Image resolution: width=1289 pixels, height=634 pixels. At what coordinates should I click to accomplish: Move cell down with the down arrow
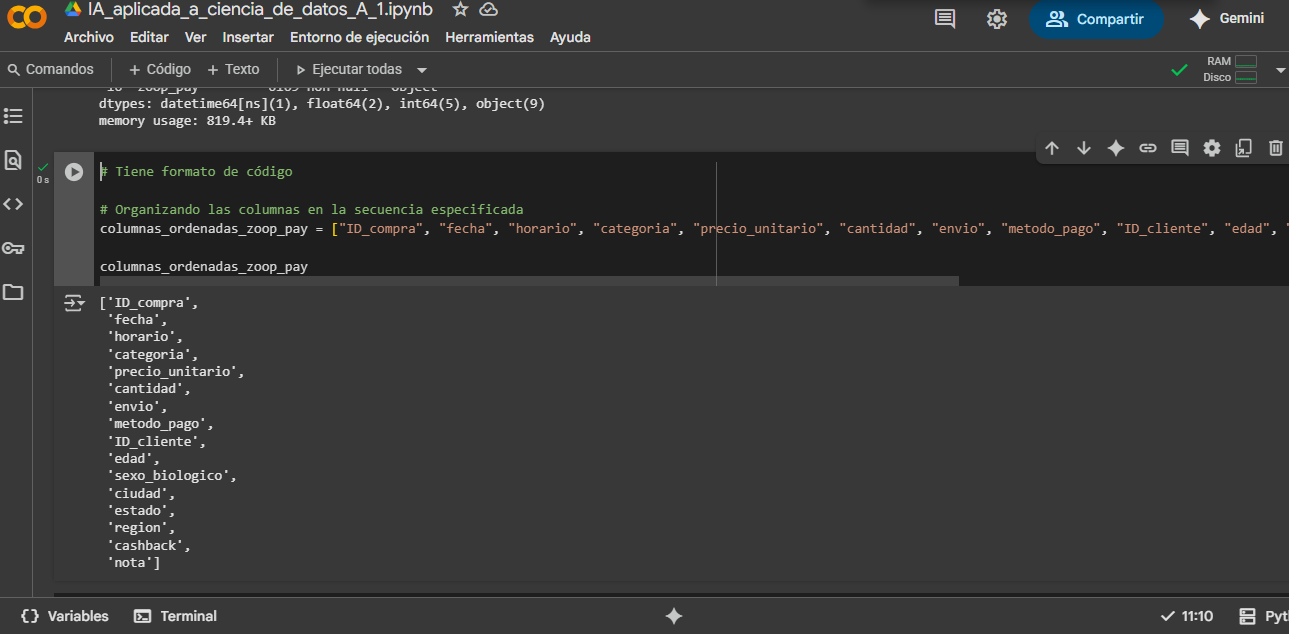pyautogui.click(x=1084, y=148)
